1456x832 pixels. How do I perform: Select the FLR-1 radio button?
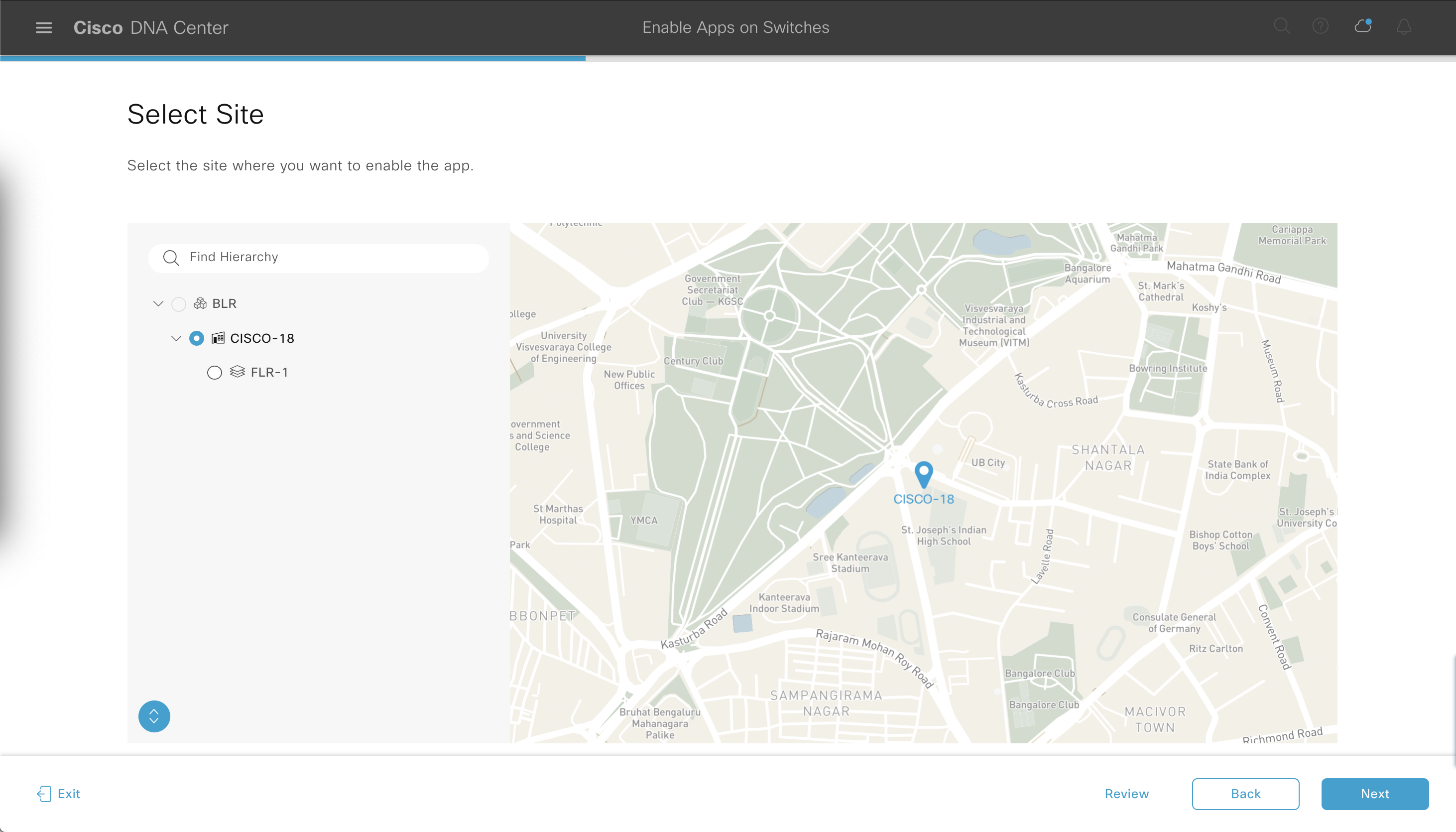[x=214, y=373]
